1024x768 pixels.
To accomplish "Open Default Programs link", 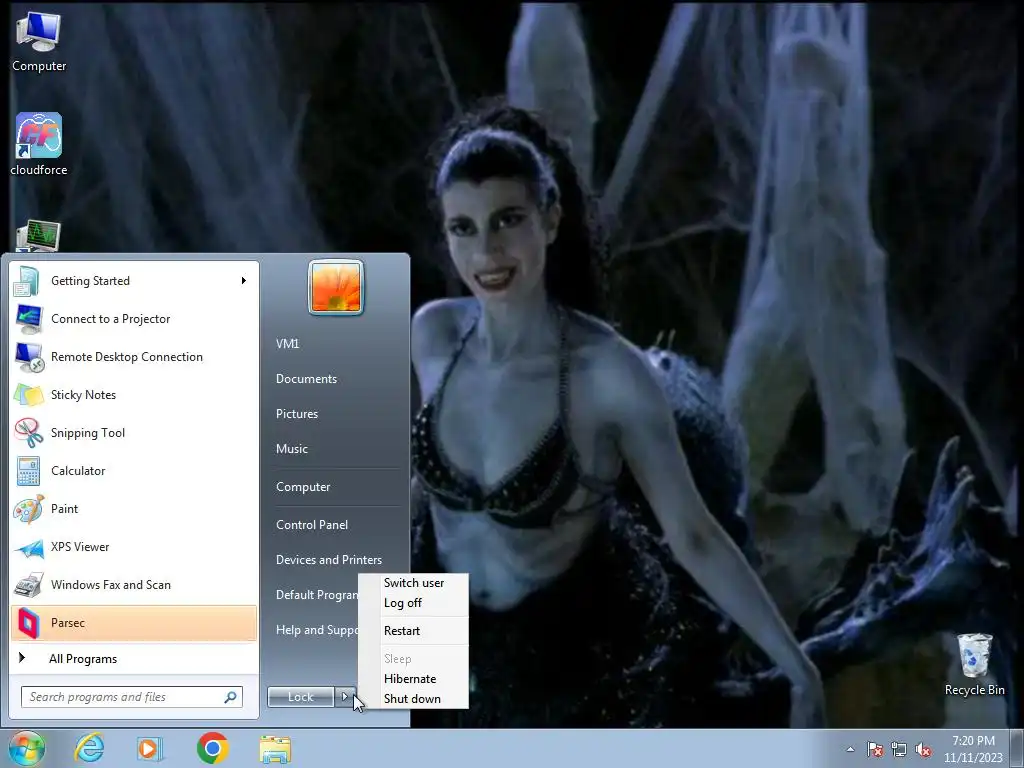I will 317,595.
